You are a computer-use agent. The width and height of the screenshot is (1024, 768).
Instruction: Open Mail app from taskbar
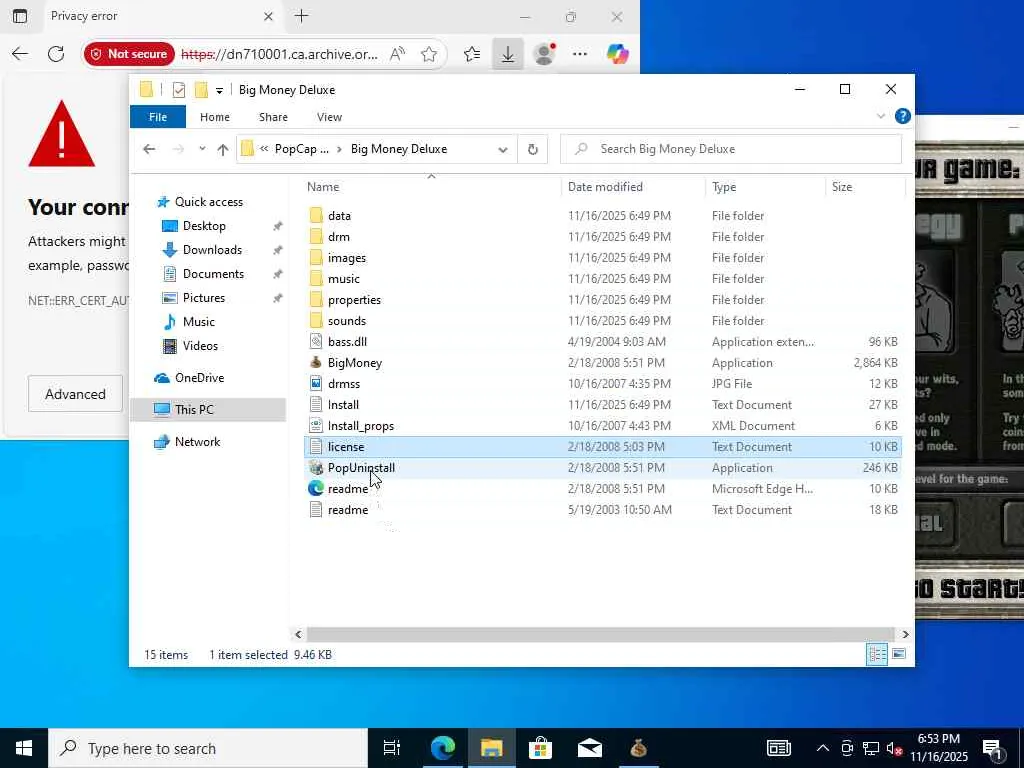click(x=589, y=748)
